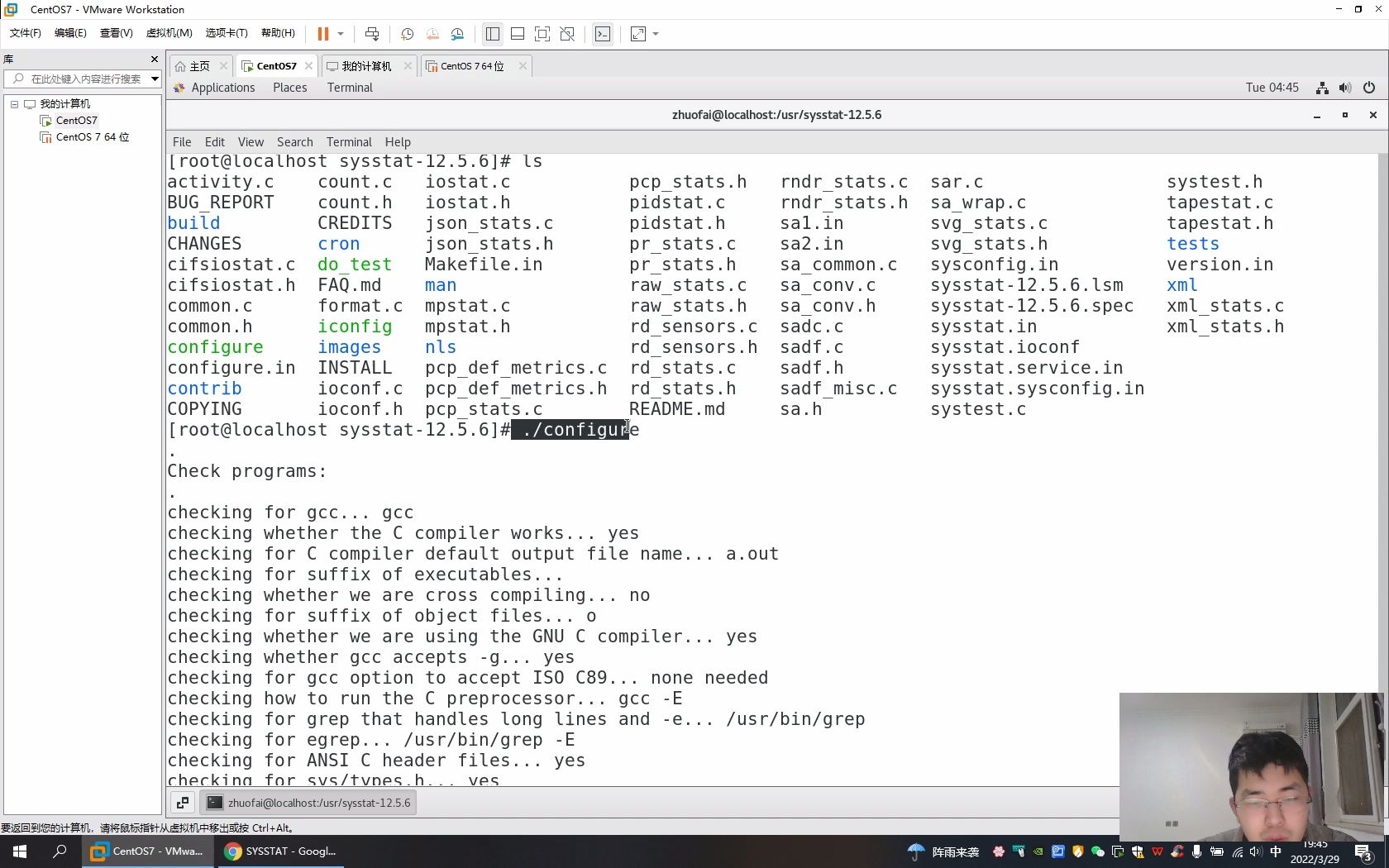Image resolution: width=1389 pixels, height=868 pixels.
Task: Open the Snapshot Manager
Action: coord(458,34)
